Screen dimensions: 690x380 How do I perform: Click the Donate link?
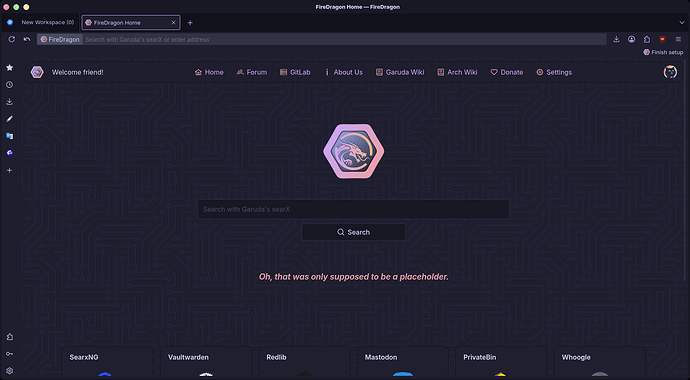[x=507, y=72]
